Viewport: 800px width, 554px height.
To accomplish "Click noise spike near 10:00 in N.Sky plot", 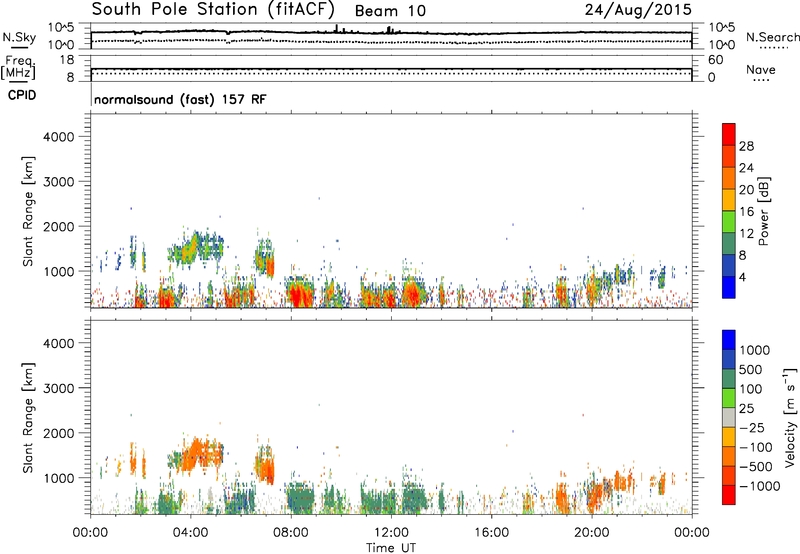I will coord(336,29).
